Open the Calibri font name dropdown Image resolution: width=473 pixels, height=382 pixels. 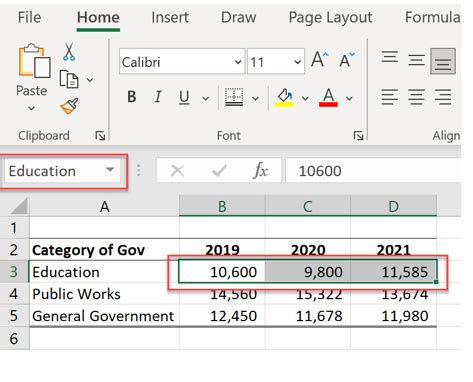click(238, 62)
